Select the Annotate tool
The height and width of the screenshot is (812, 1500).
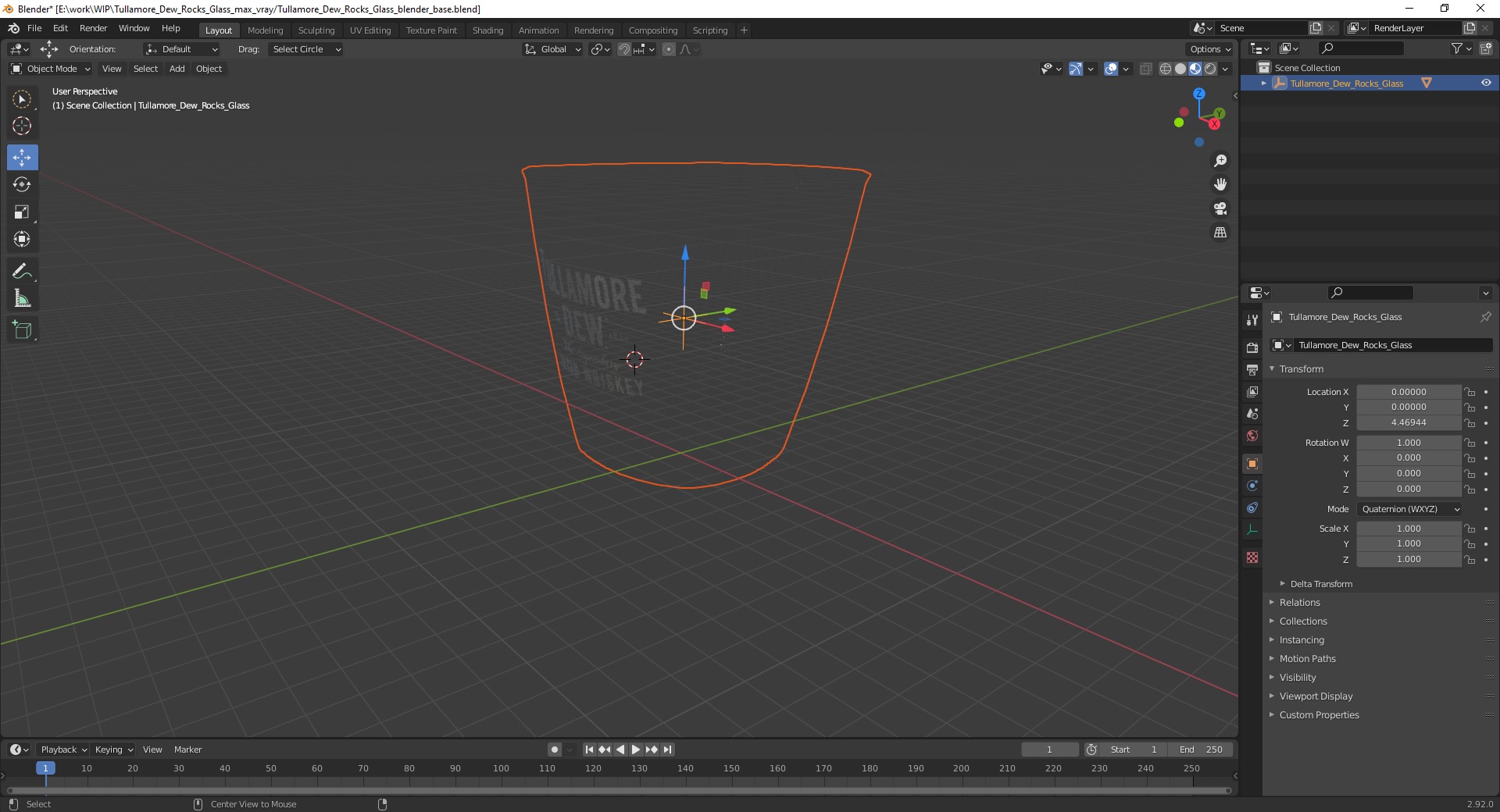click(x=22, y=271)
